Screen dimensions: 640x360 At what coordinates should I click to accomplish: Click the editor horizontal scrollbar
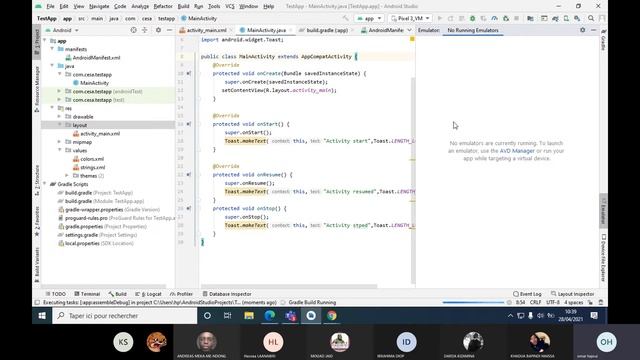pos(289,286)
